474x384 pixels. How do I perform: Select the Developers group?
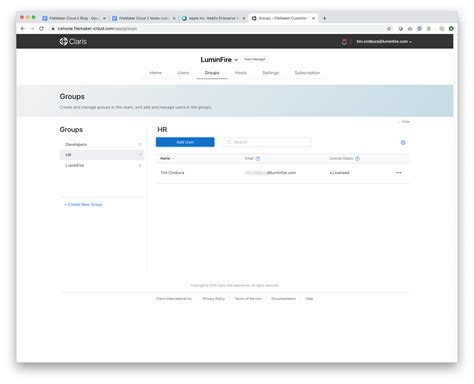click(x=102, y=144)
